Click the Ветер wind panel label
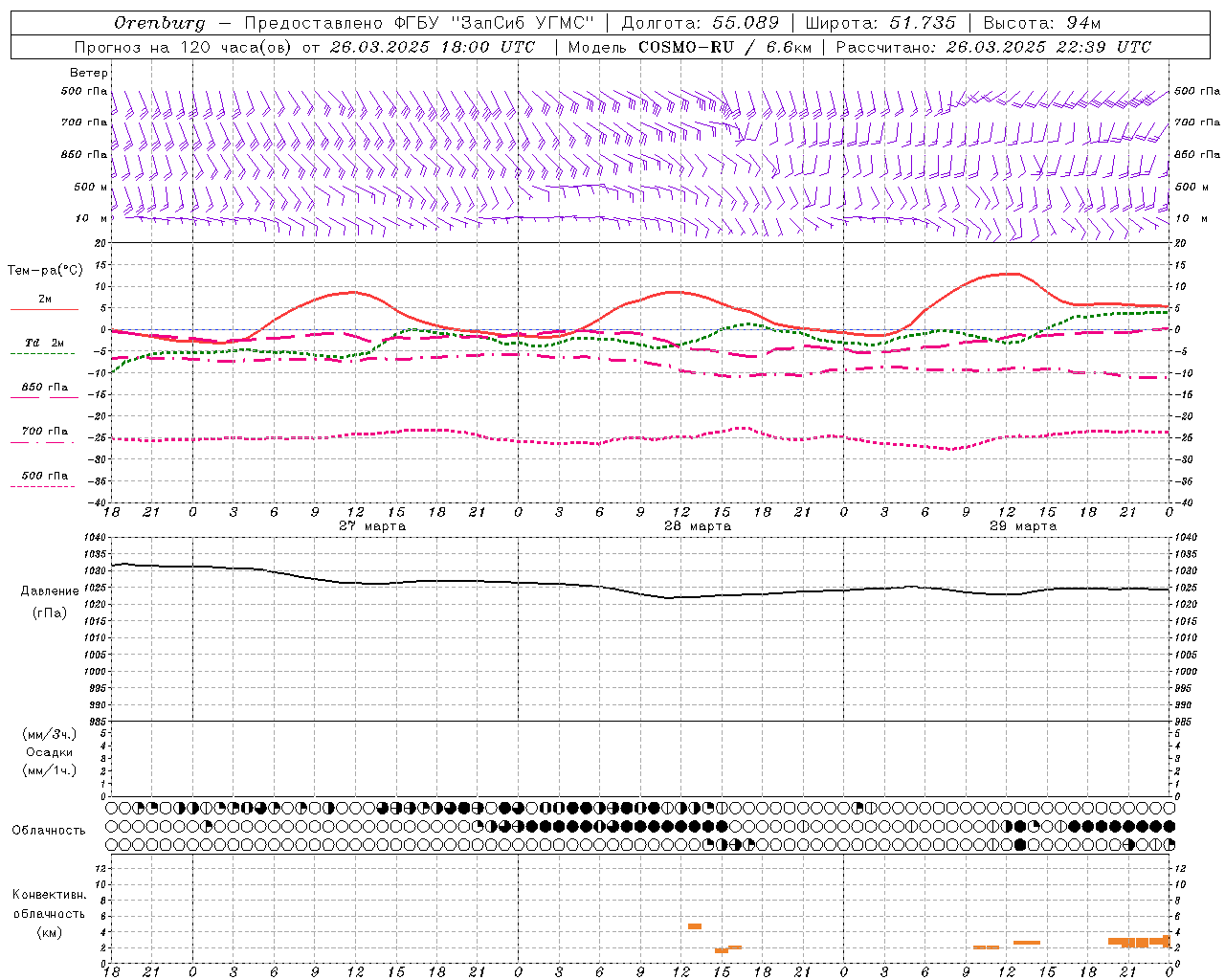This screenshot has width=1225, height=980. tap(88, 73)
